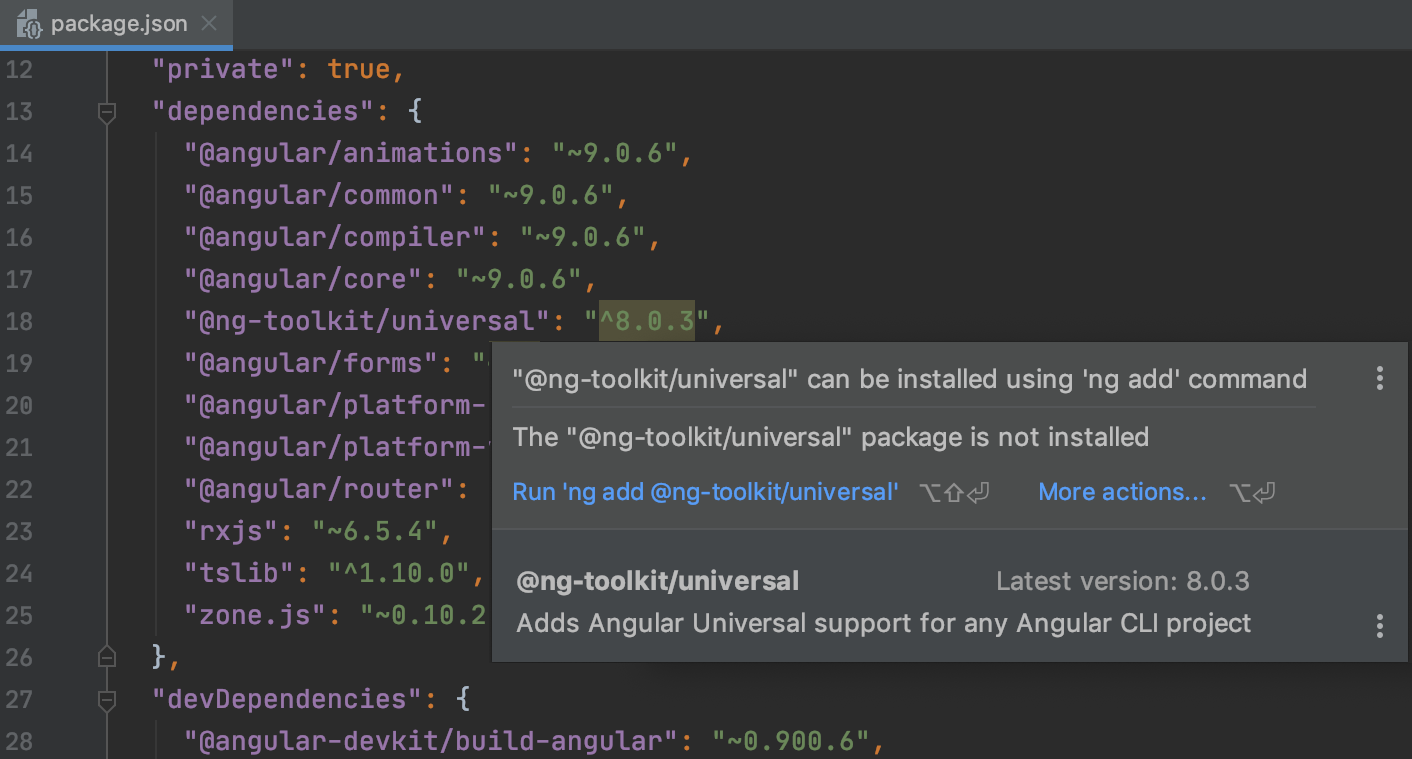Screen dimensions: 1412x759
Task: Click line number 13 in the gutter
Action: click(x=19, y=111)
